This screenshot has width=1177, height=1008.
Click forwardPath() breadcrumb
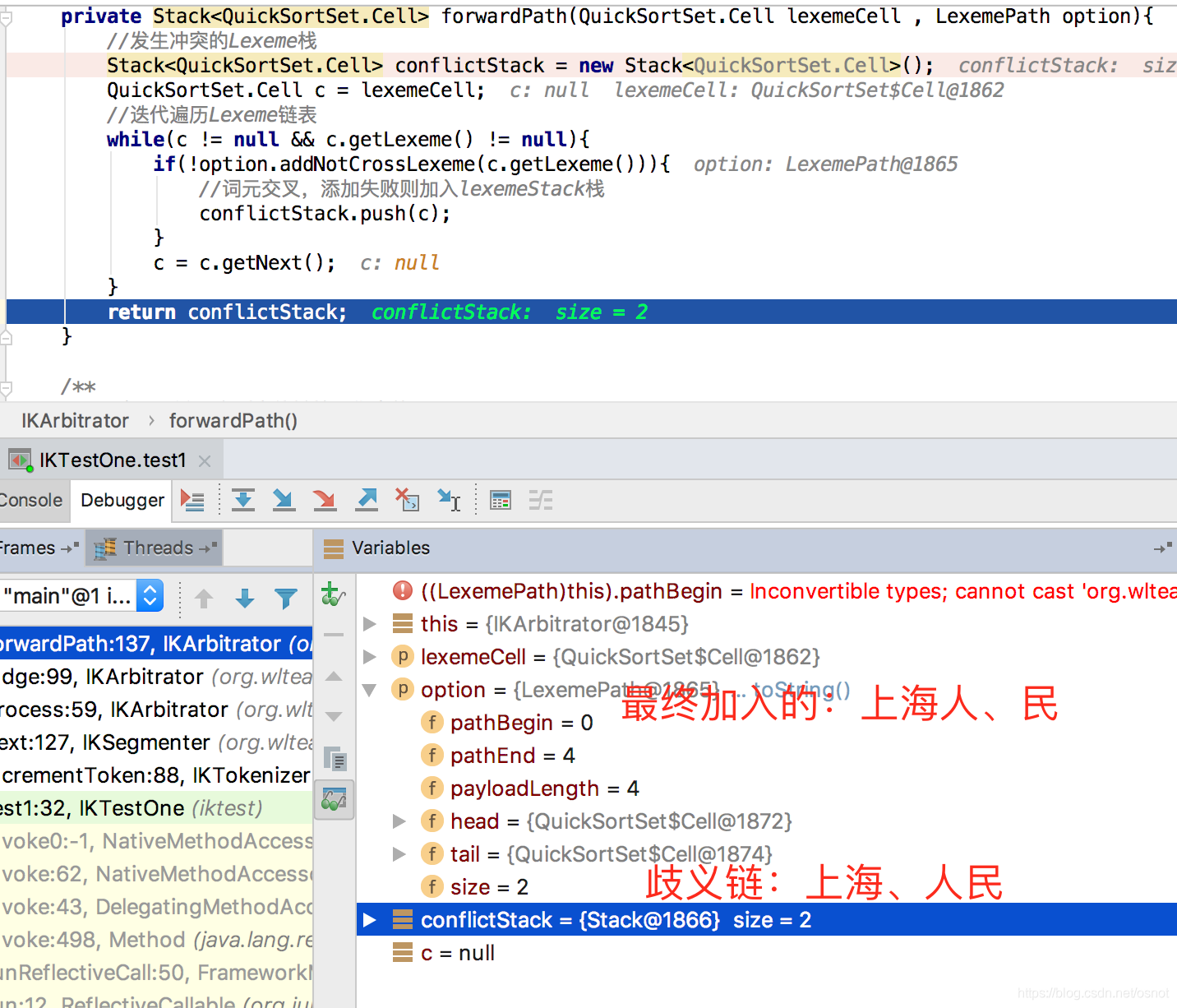point(233,421)
